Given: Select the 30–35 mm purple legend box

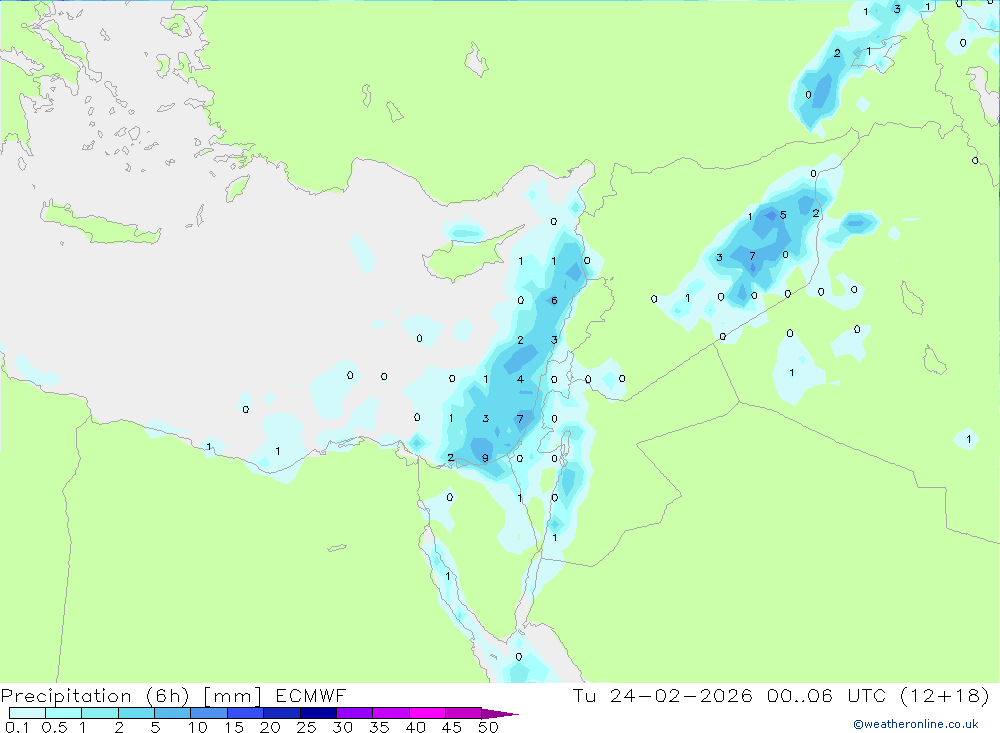Looking at the screenshot, I should (x=355, y=713).
